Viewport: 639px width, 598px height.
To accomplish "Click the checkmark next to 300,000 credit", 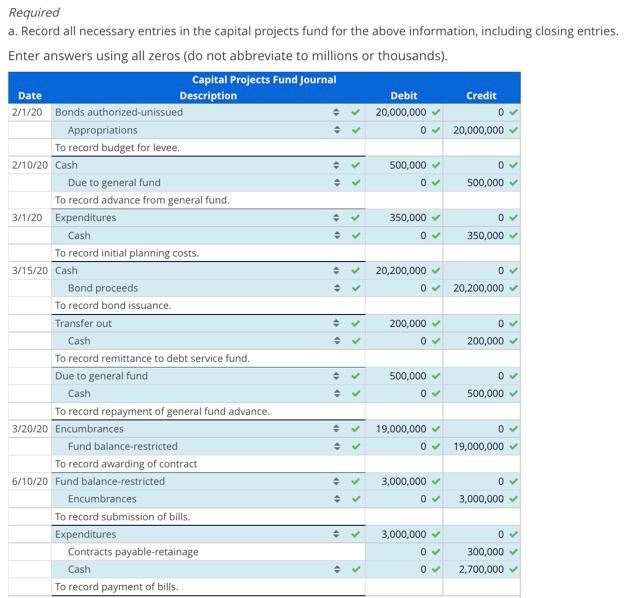I will (513, 552).
